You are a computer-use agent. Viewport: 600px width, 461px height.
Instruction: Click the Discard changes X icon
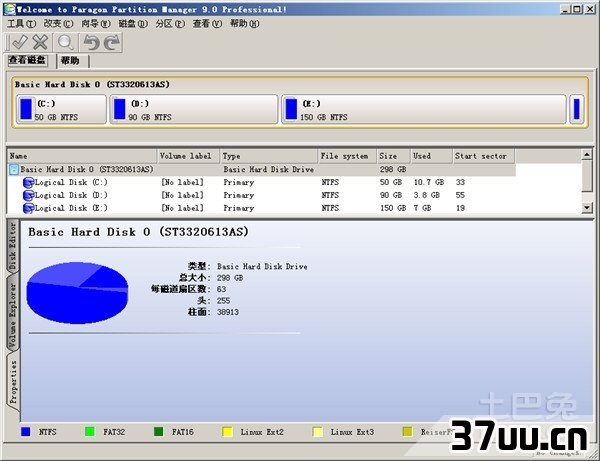point(40,42)
